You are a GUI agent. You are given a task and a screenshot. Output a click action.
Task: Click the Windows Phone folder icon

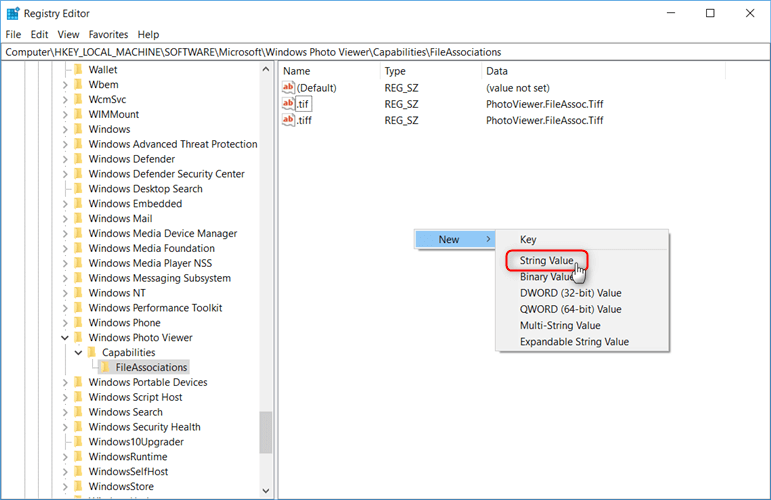78,323
